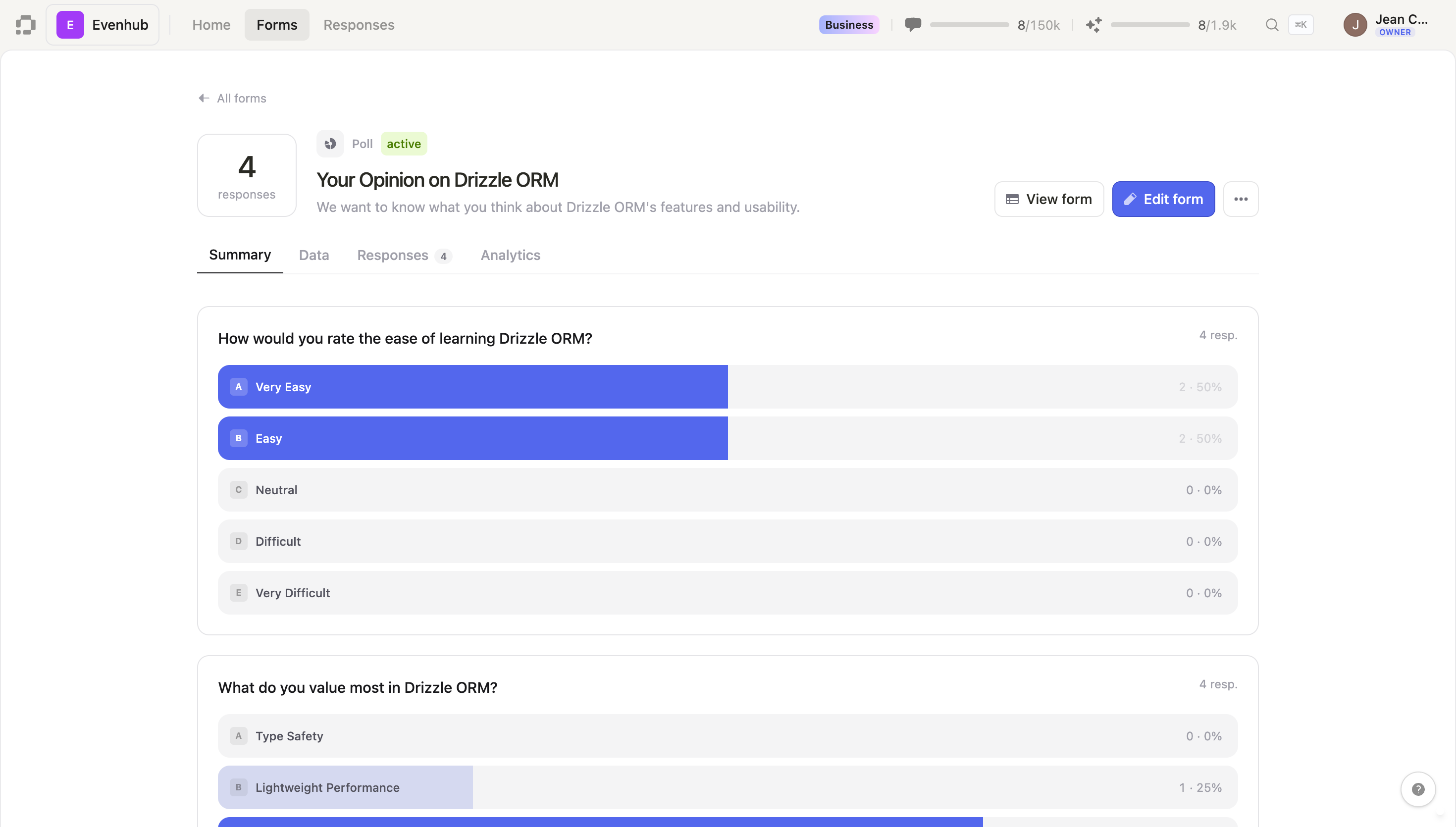Open the Responses nav item in top bar

point(359,25)
